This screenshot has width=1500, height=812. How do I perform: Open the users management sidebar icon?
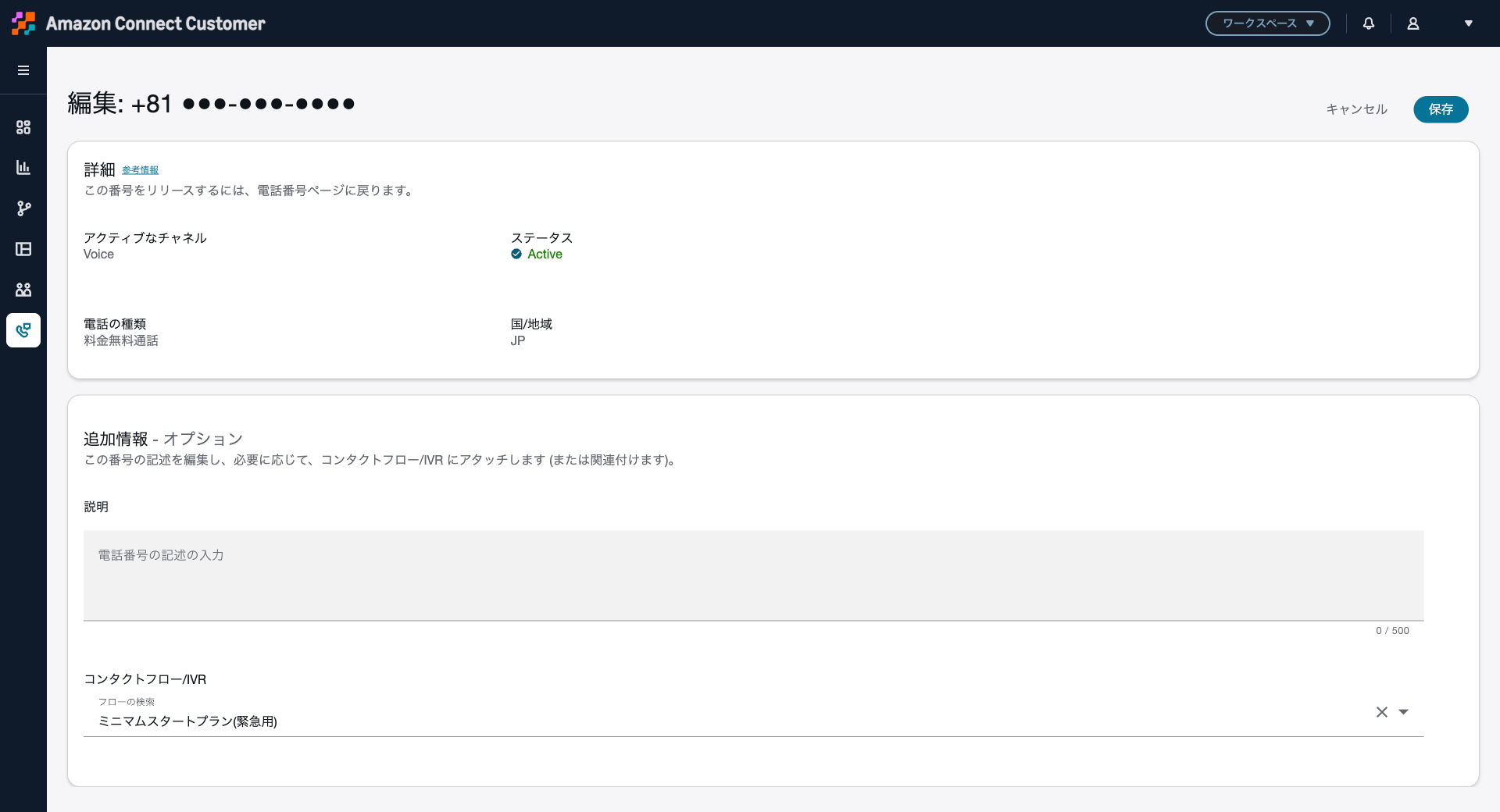coord(23,290)
